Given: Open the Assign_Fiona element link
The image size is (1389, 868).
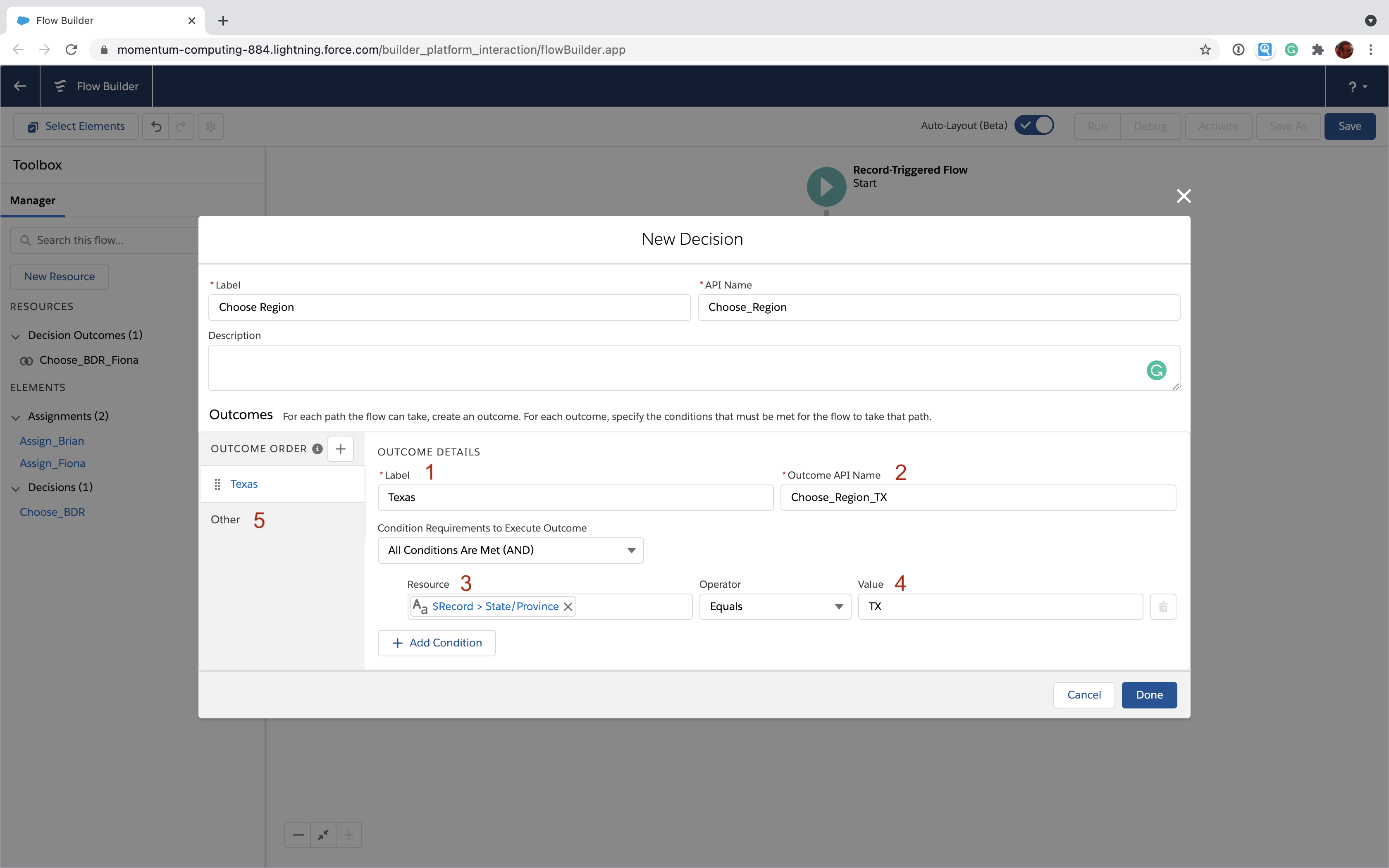Looking at the screenshot, I should click(x=52, y=463).
